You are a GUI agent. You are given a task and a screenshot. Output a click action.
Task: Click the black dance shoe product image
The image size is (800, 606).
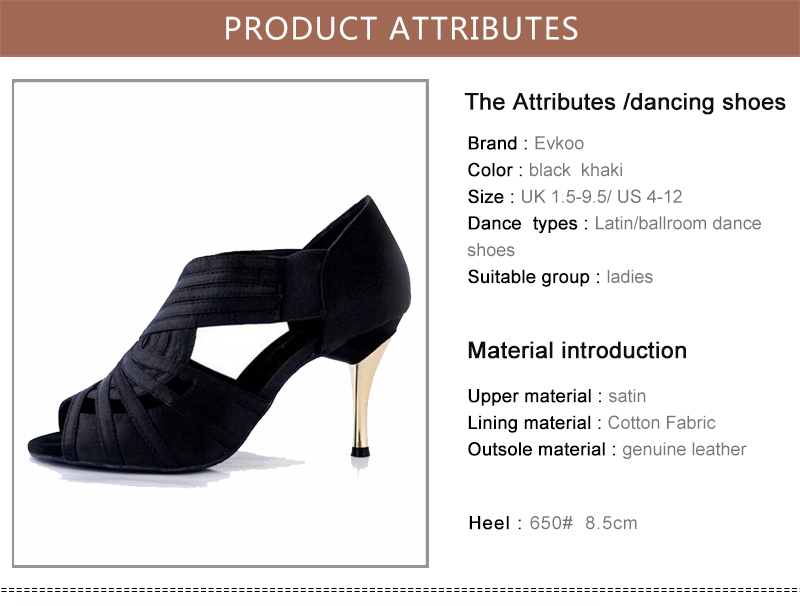click(220, 330)
